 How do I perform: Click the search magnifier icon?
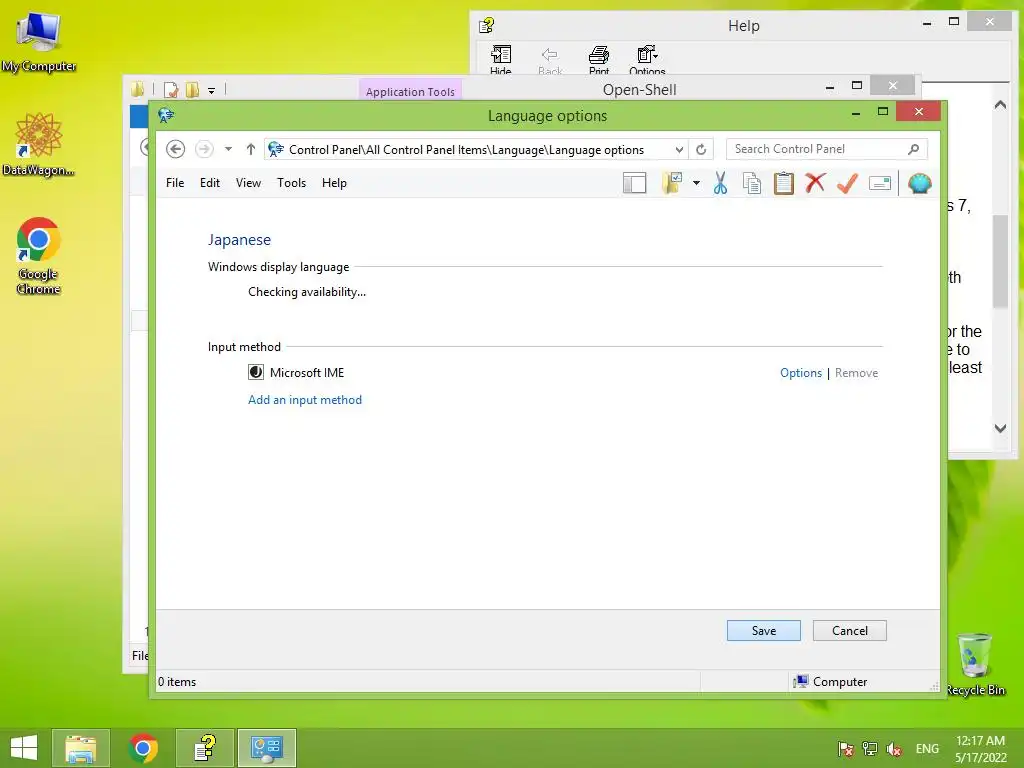914,150
